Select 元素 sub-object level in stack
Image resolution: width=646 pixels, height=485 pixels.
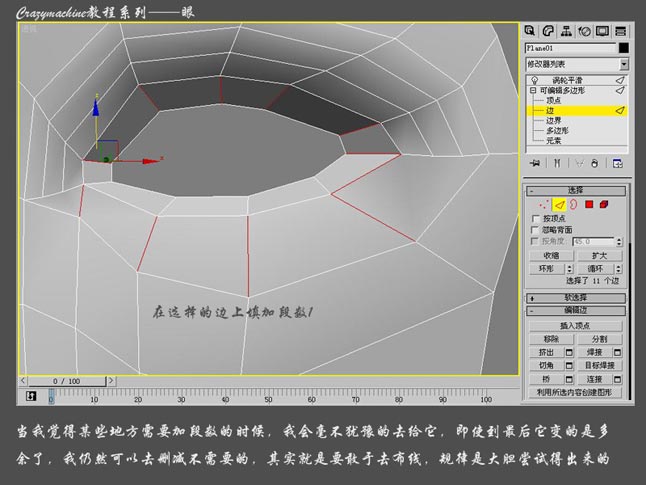click(553, 141)
